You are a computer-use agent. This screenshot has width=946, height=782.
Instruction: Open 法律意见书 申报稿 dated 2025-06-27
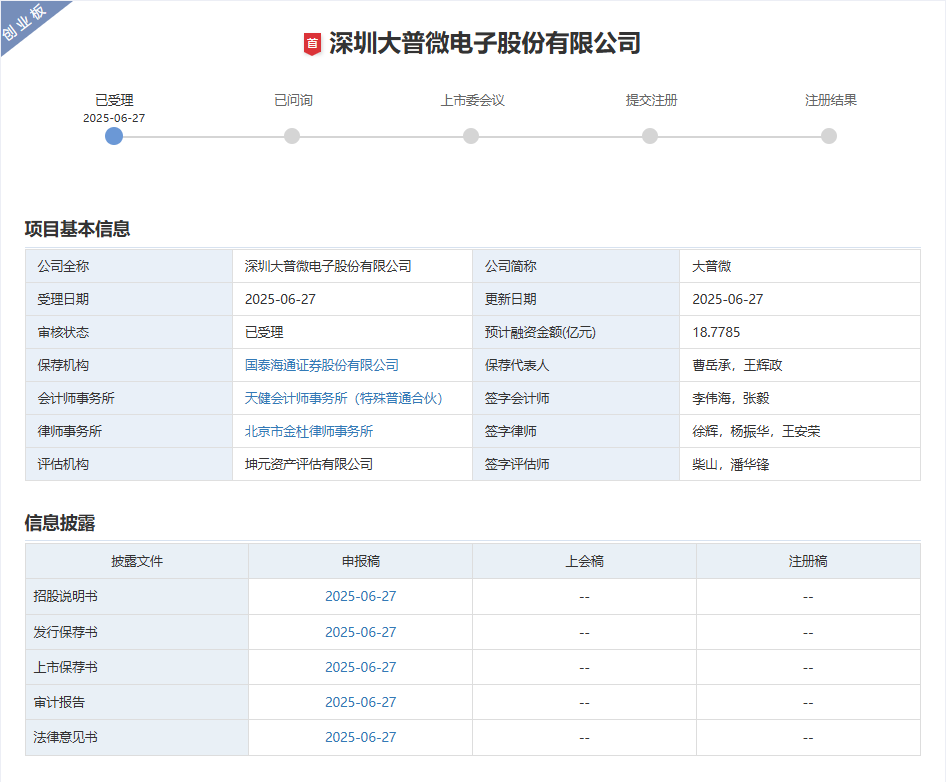tap(361, 737)
